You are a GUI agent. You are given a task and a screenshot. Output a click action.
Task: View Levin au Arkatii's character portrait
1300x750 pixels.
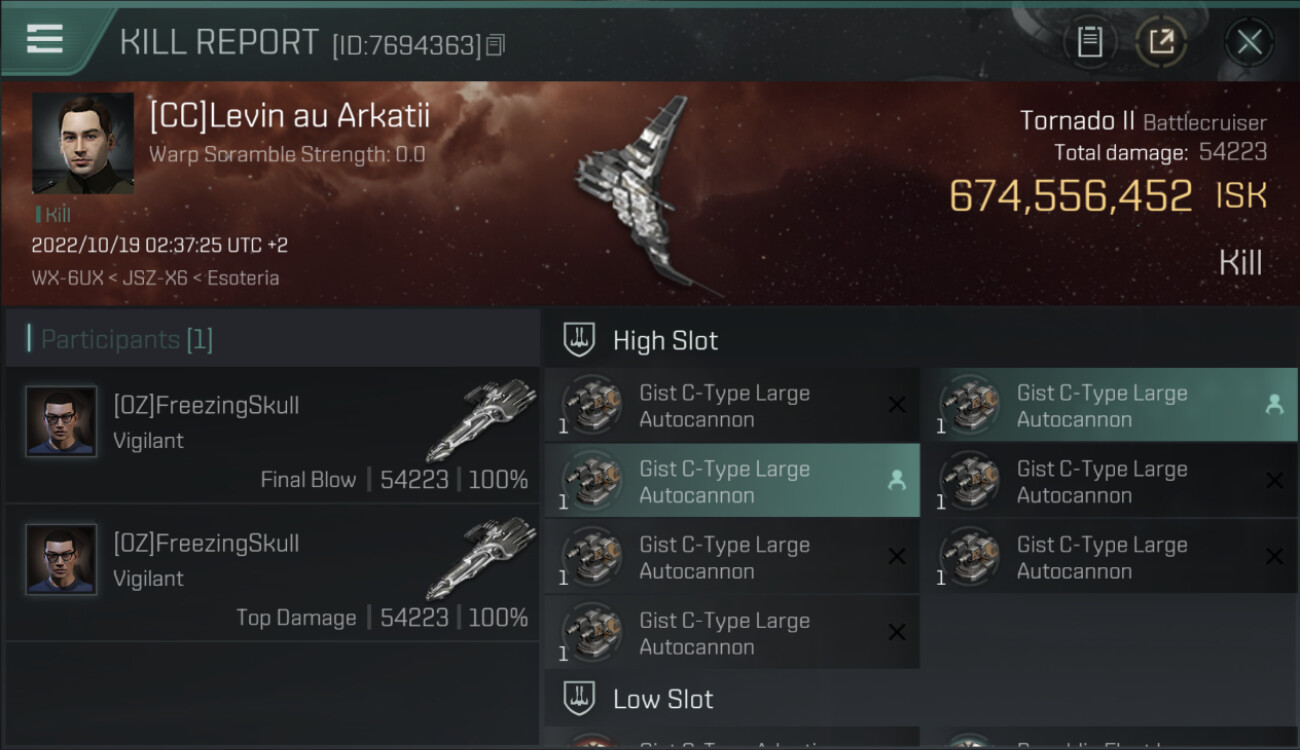point(83,144)
